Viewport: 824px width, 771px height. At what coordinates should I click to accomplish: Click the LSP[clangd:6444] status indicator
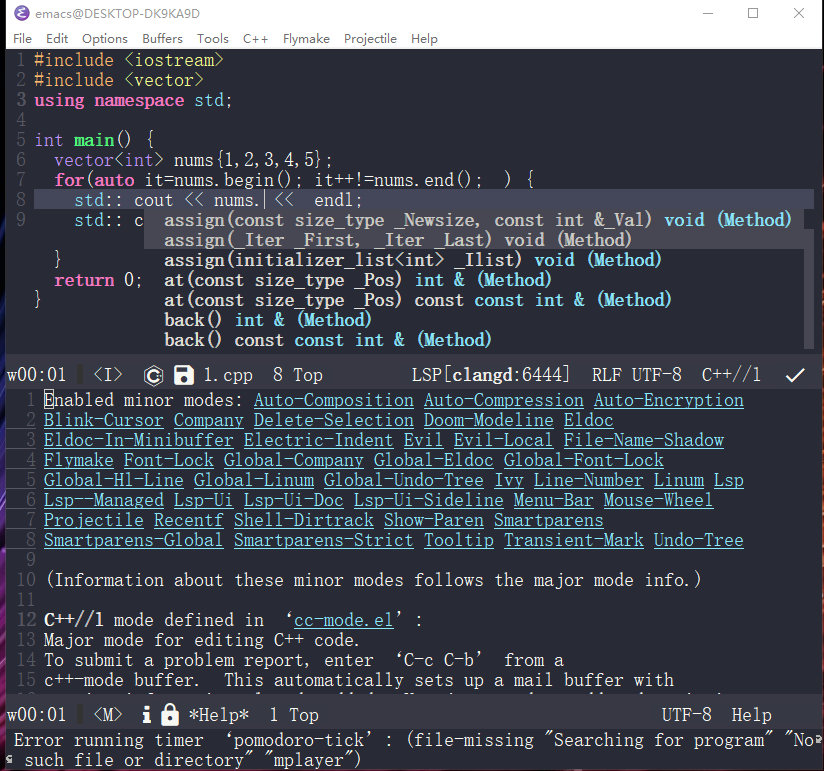pyautogui.click(x=491, y=375)
